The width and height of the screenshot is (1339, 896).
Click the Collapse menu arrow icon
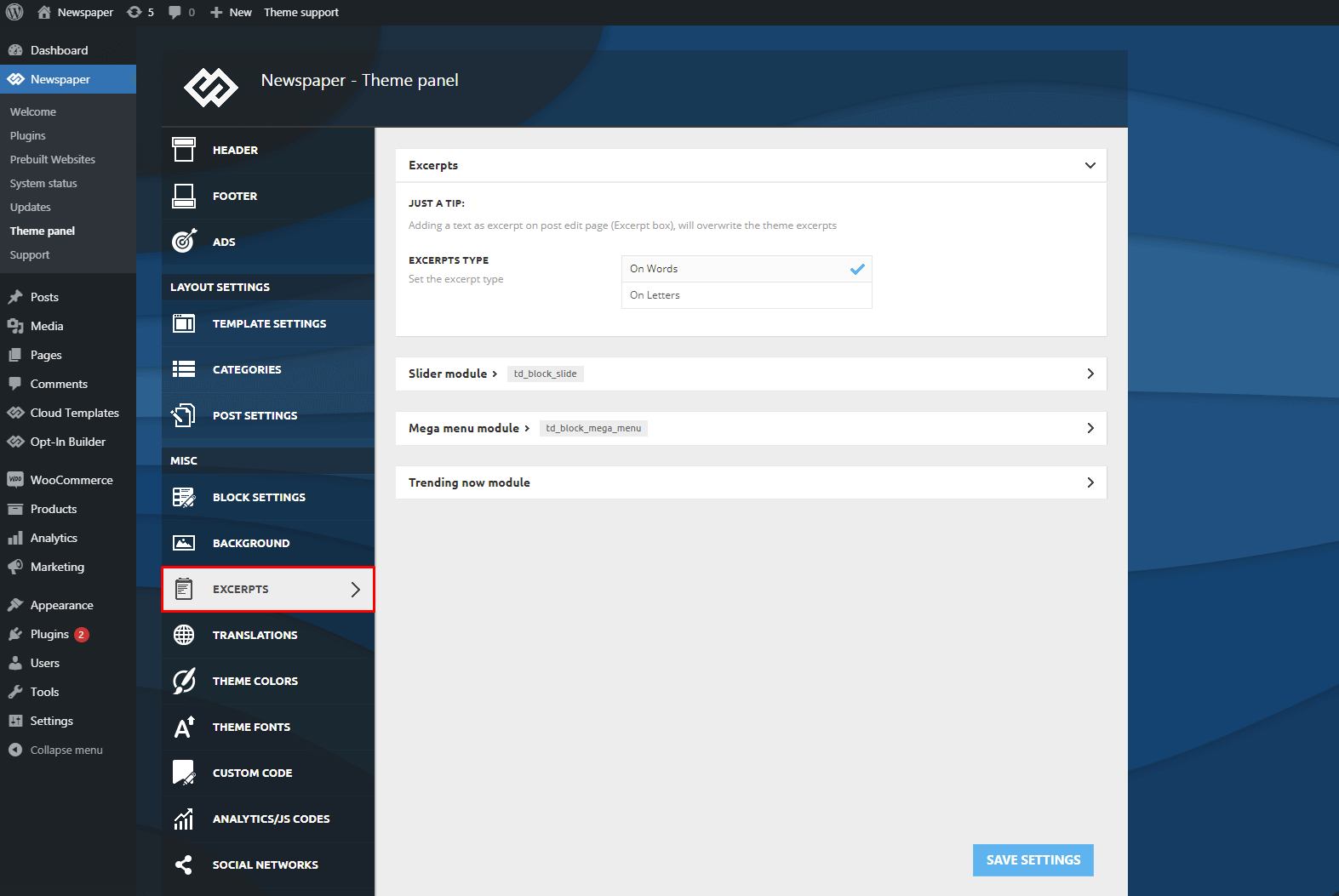point(15,750)
